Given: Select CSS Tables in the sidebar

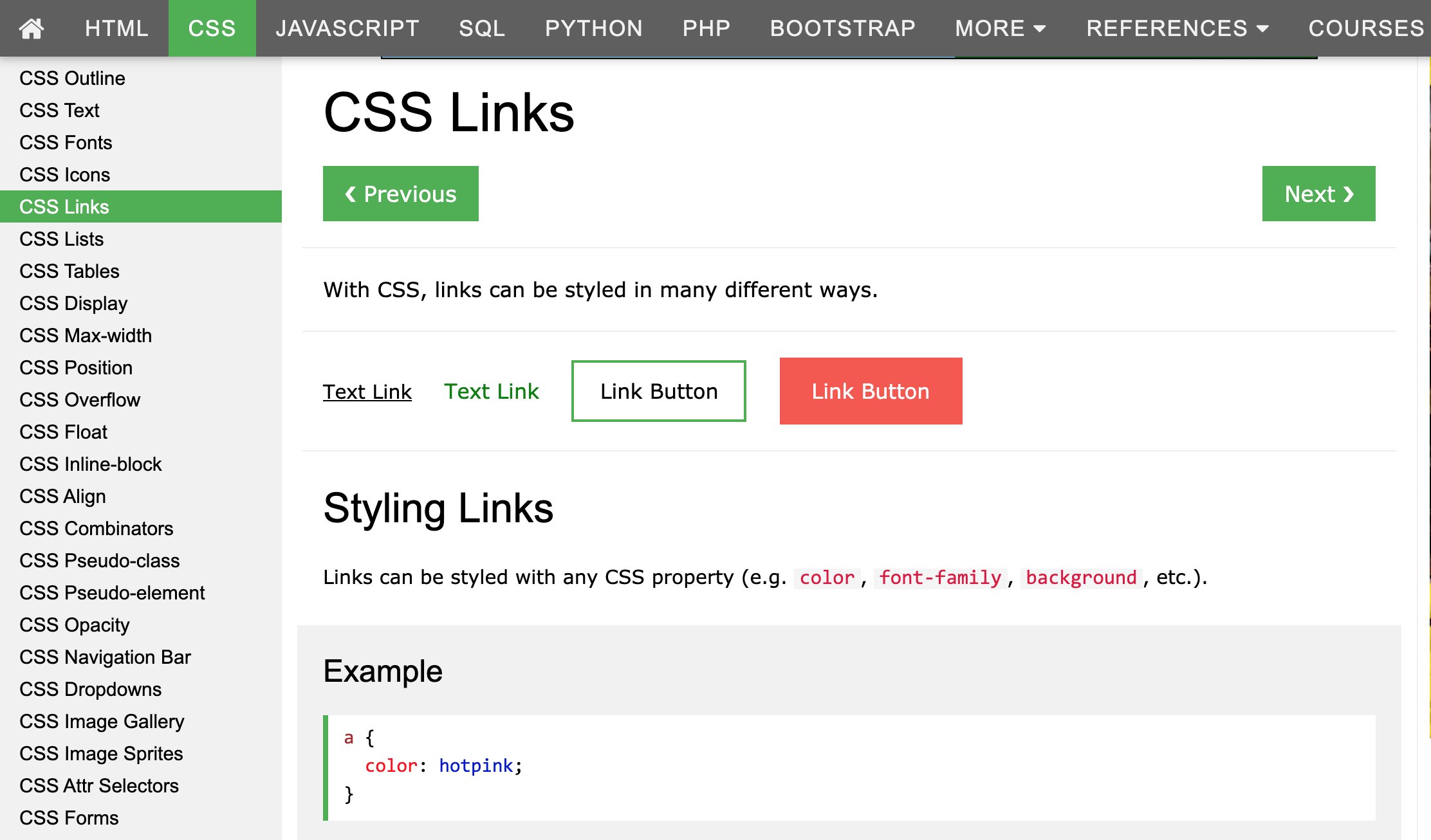Looking at the screenshot, I should pos(69,271).
